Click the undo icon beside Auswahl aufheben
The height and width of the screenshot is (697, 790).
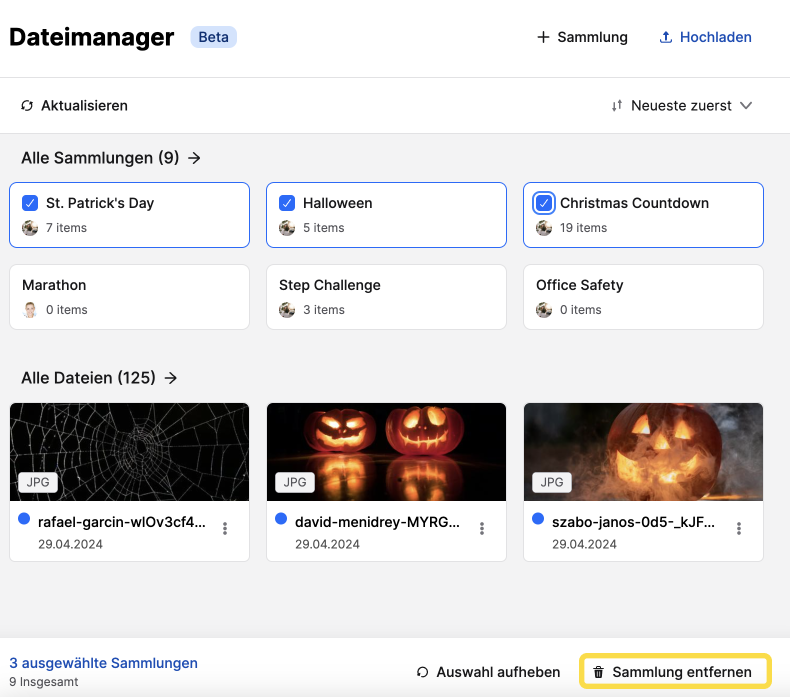click(423, 672)
